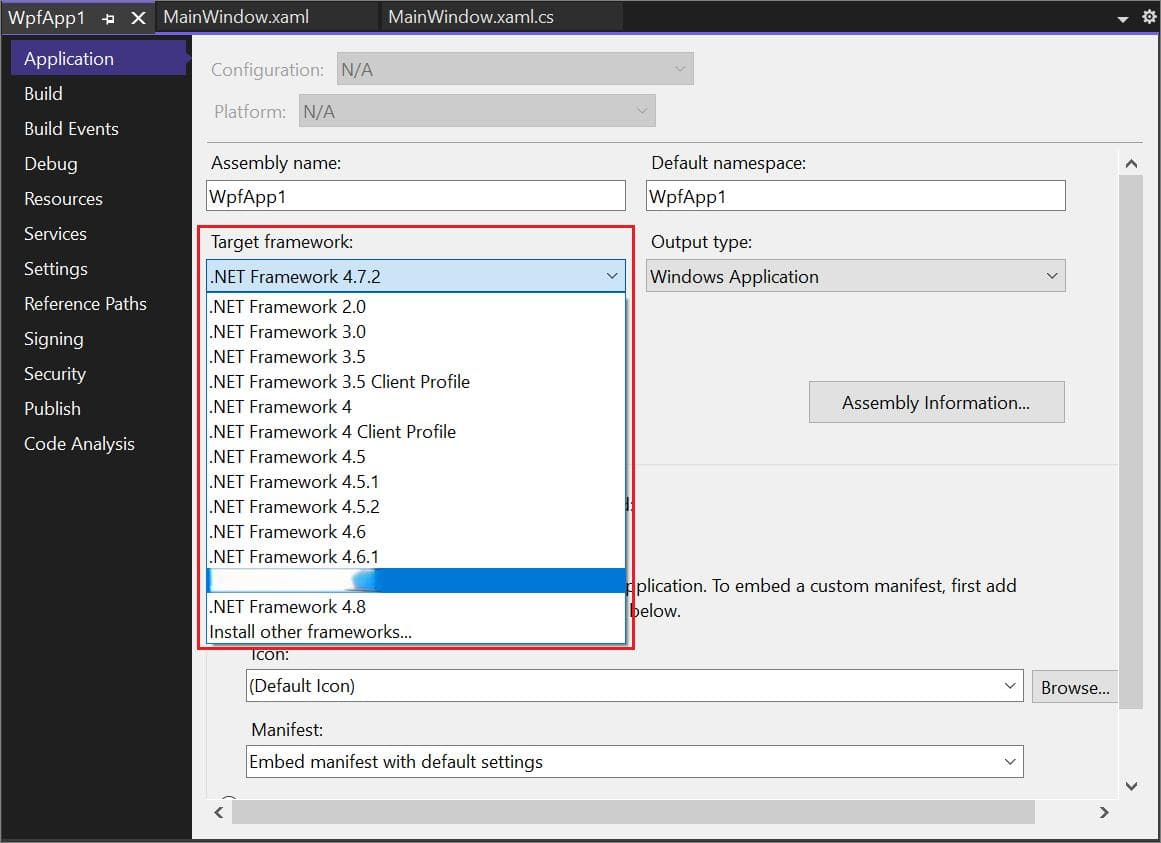The height and width of the screenshot is (843, 1161).
Task: Click vertical scrollbar up arrow
Action: [x=1131, y=164]
